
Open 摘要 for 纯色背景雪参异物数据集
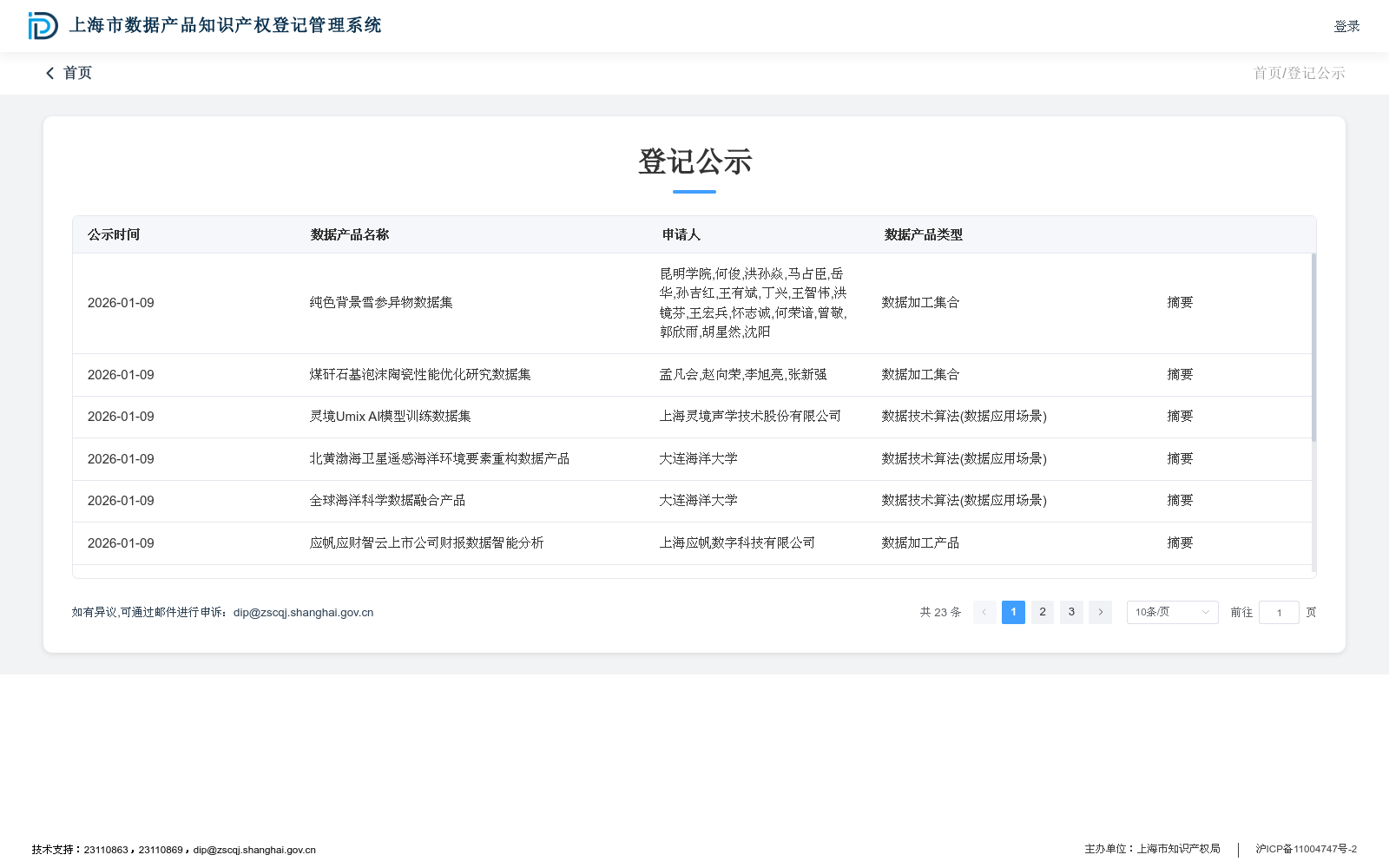click(x=1180, y=303)
